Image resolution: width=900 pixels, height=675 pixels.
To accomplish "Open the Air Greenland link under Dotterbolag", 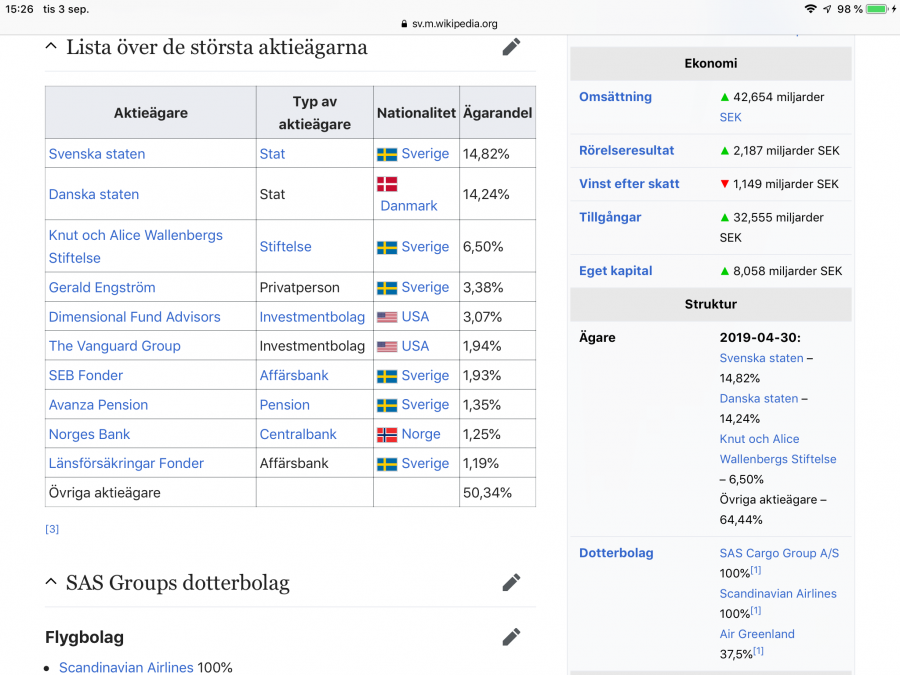I will point(757,633).
